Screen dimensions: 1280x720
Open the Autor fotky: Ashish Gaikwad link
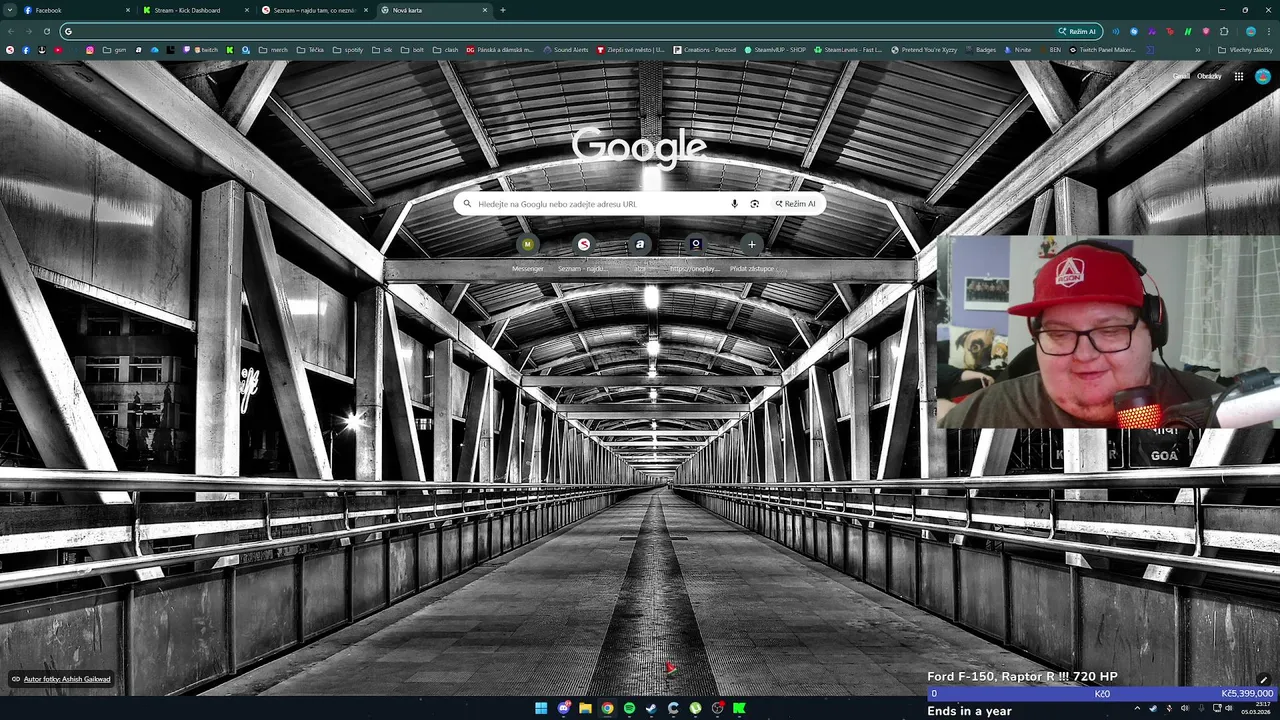point(67,679)
